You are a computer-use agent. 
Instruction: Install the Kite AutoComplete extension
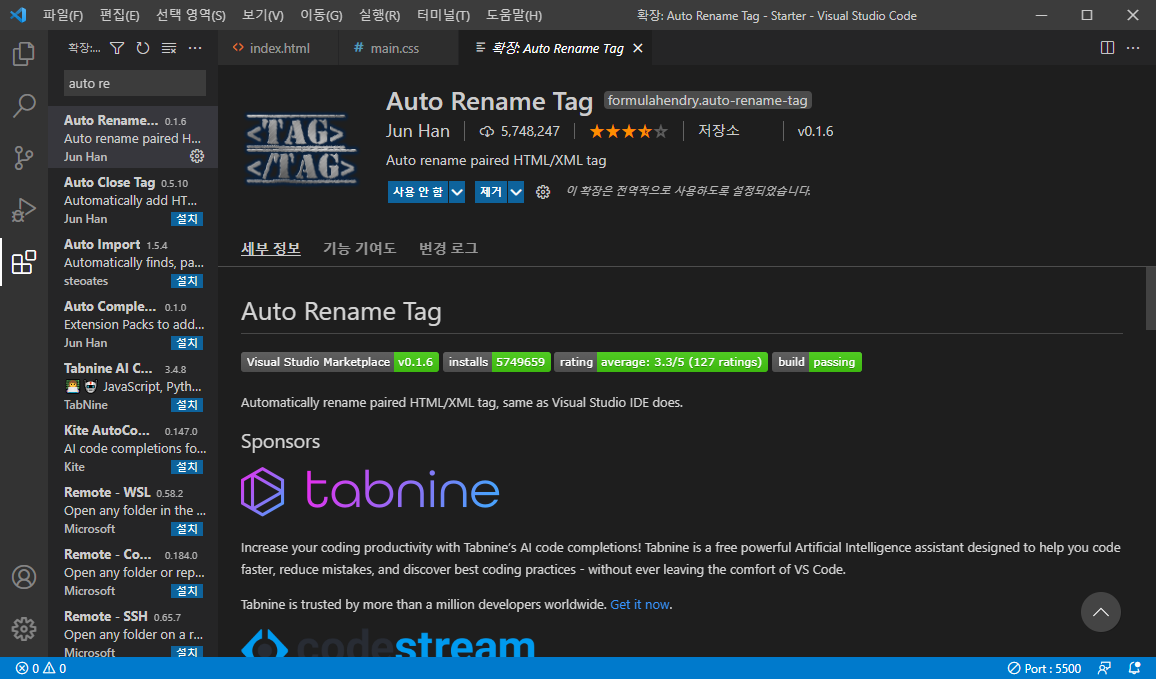click(187, 467)
